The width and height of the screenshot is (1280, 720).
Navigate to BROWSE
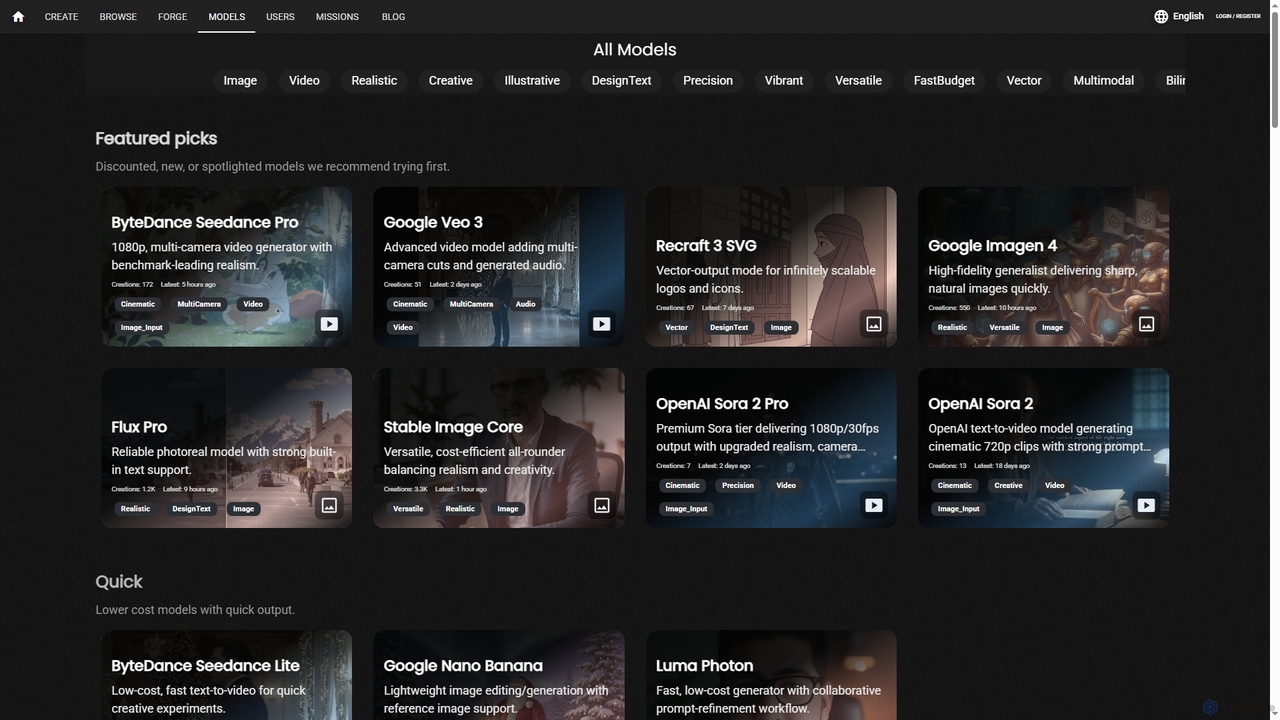pyautogui.click(x=118, y=17)
